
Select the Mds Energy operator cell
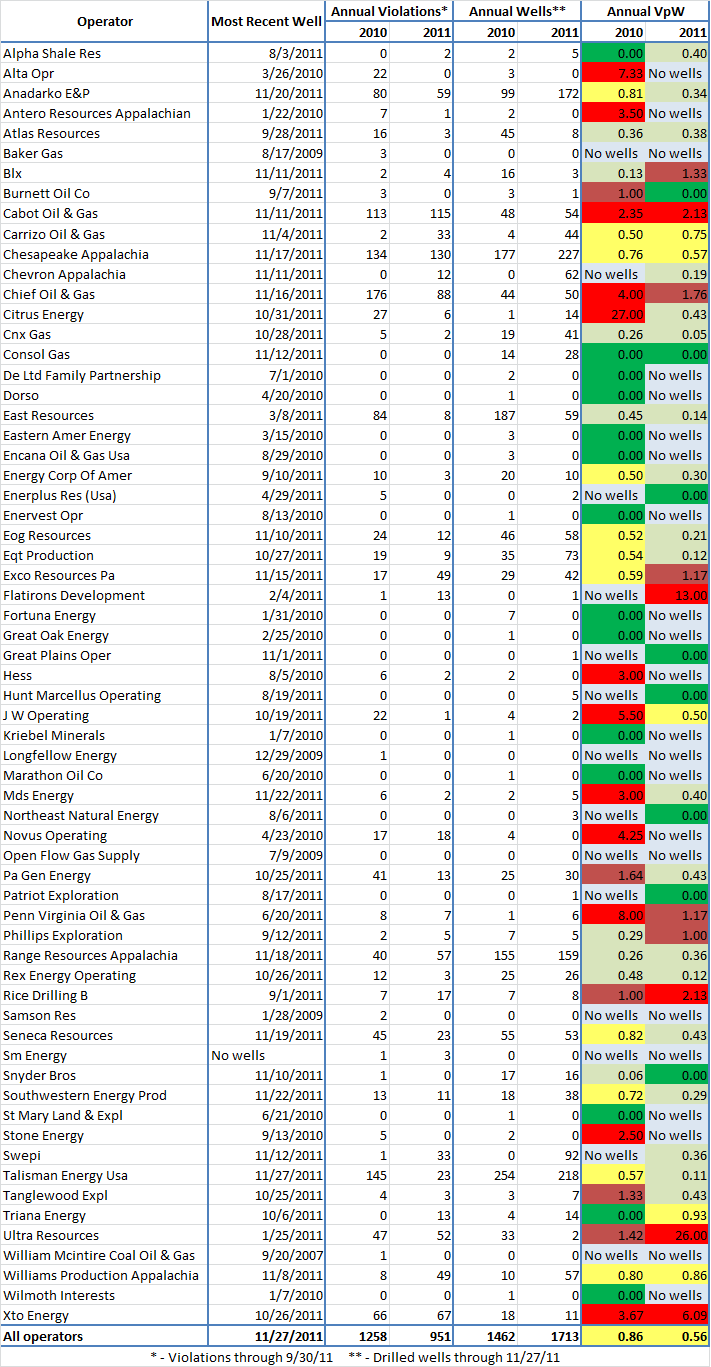[104, 795]
